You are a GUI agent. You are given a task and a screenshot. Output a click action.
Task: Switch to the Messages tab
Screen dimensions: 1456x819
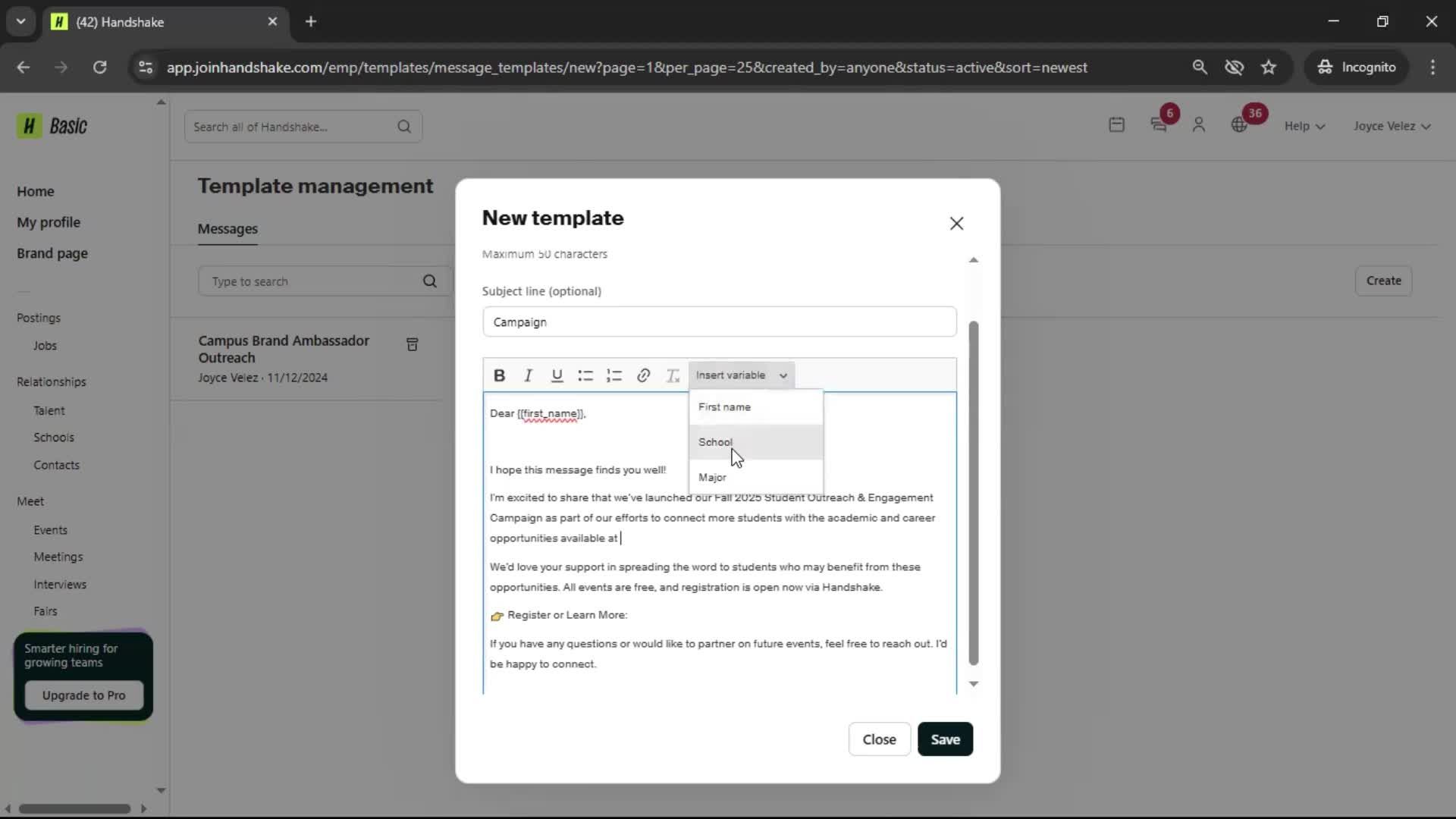227,229
